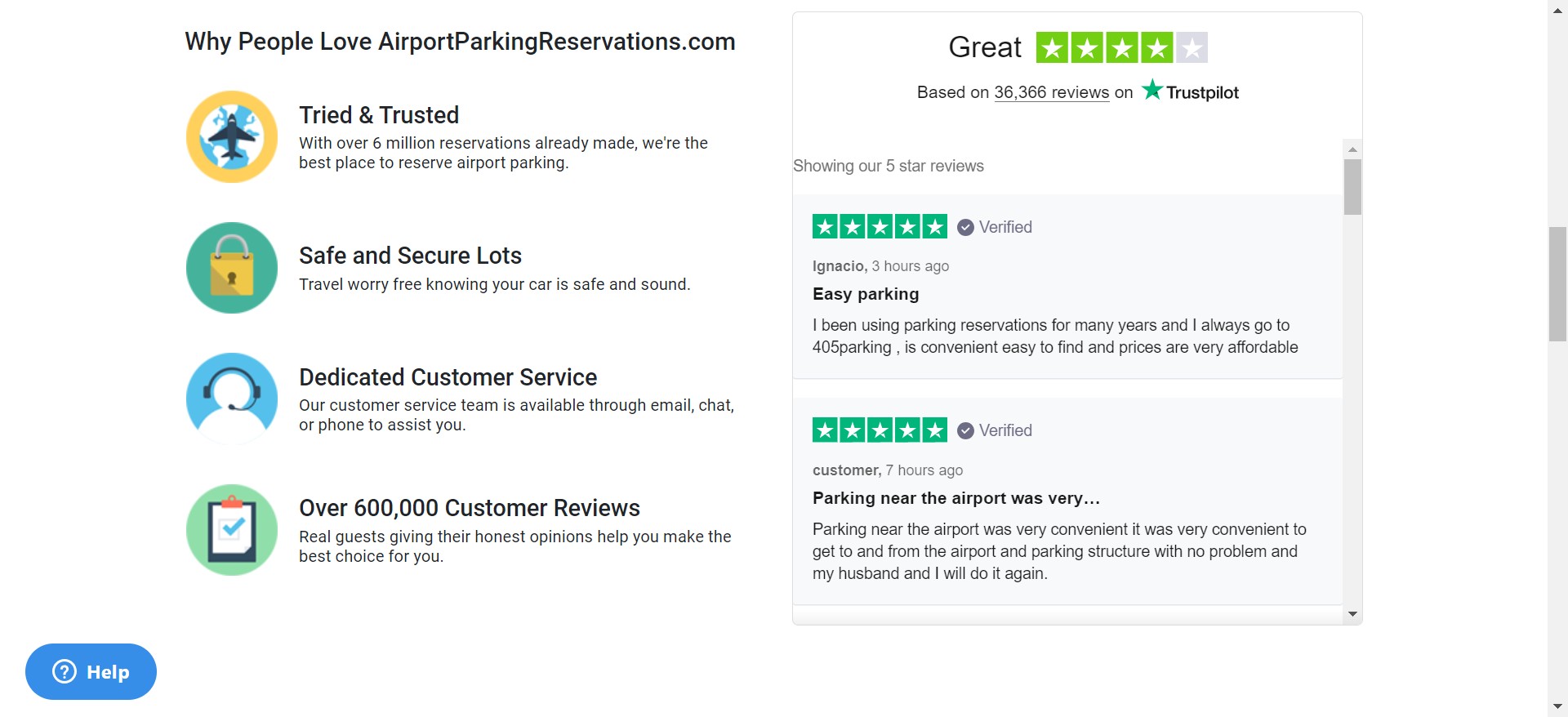Open the Help chat button
Viewport: 1568px width, 717px height.
pos(91,671)
